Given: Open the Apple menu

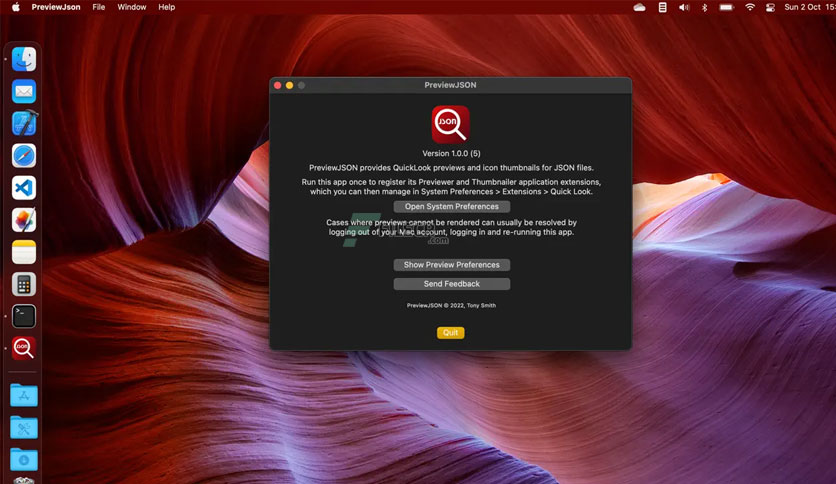Looking at the screenshot, I should pyautogui.click(x=15, y=7).
